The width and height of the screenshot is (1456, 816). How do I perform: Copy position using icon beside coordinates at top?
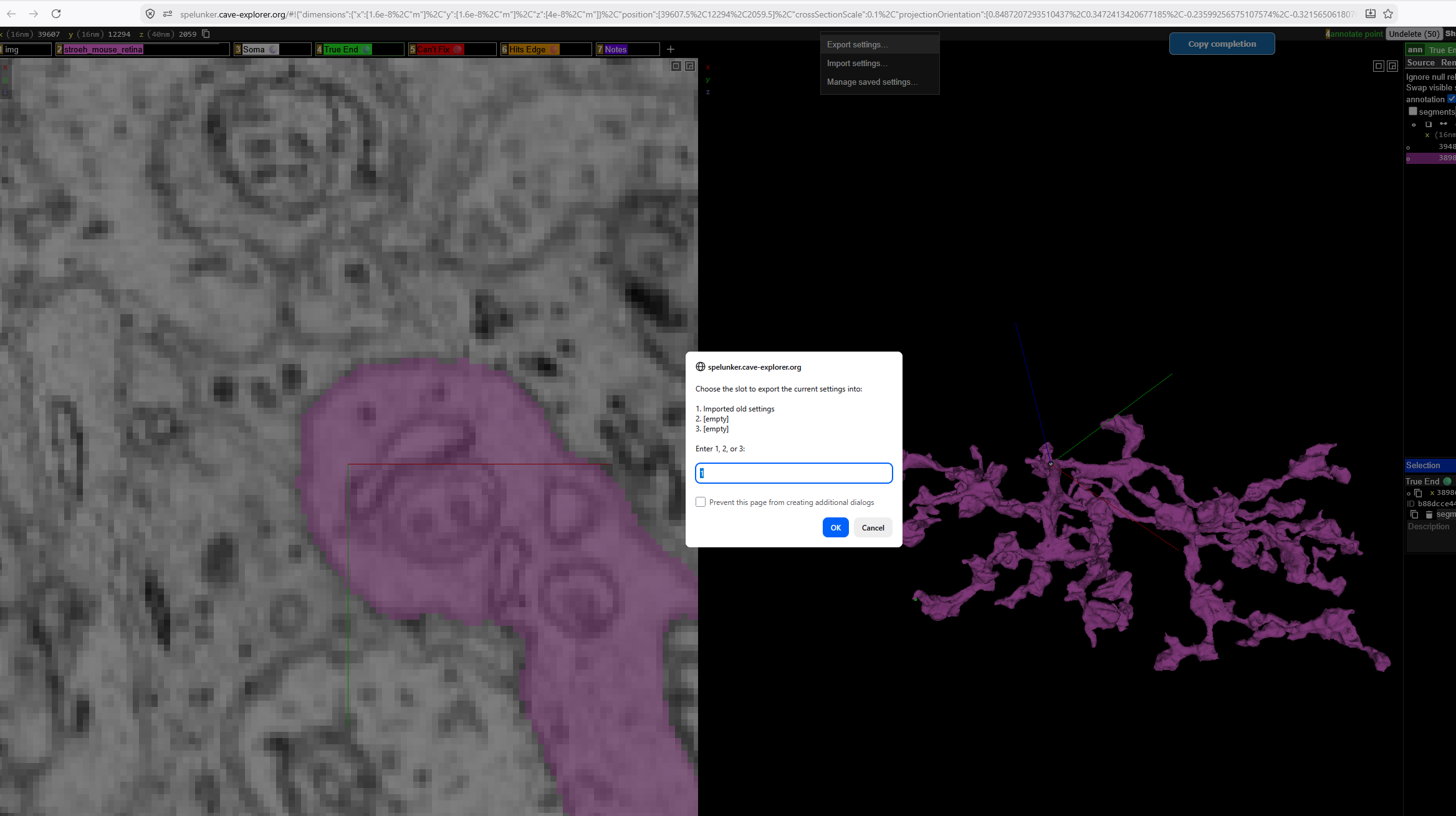tap(206, 34)
